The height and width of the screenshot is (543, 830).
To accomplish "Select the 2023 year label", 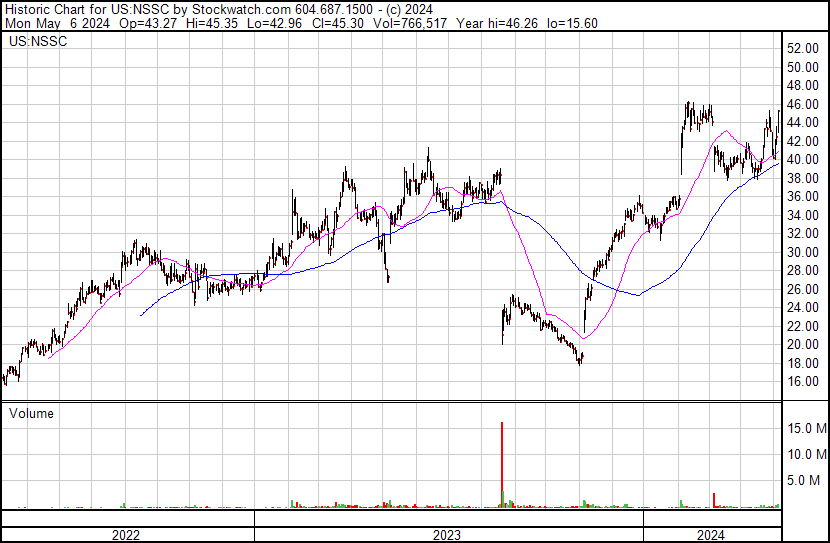I will click(x=447, y=535).
